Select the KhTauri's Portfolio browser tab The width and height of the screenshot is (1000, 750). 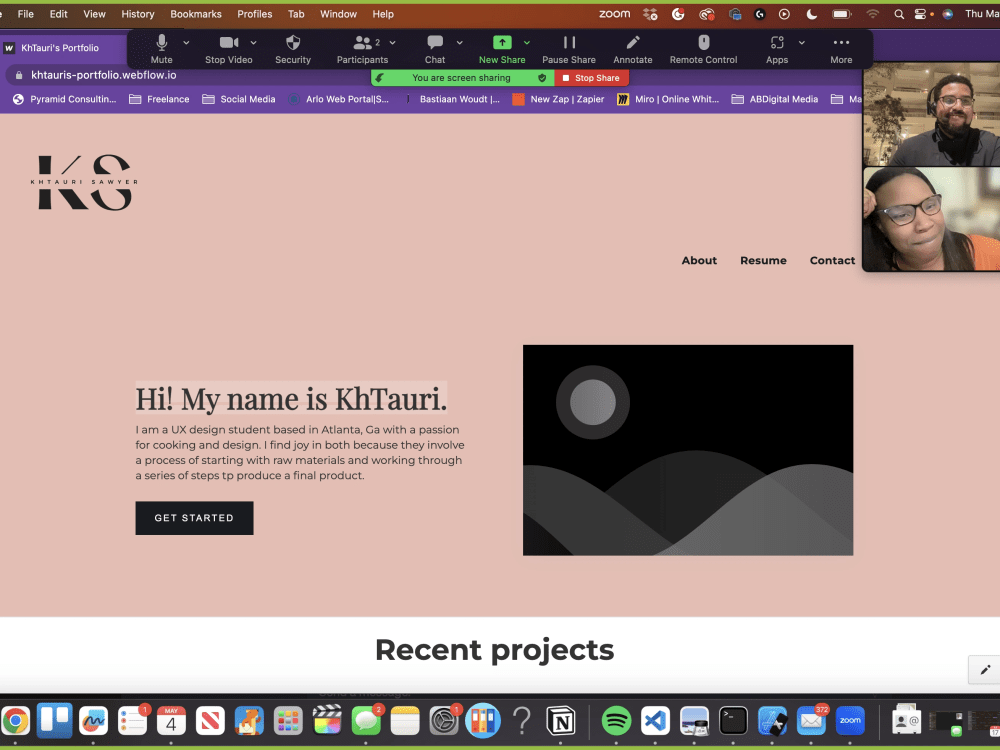[61, 48]
